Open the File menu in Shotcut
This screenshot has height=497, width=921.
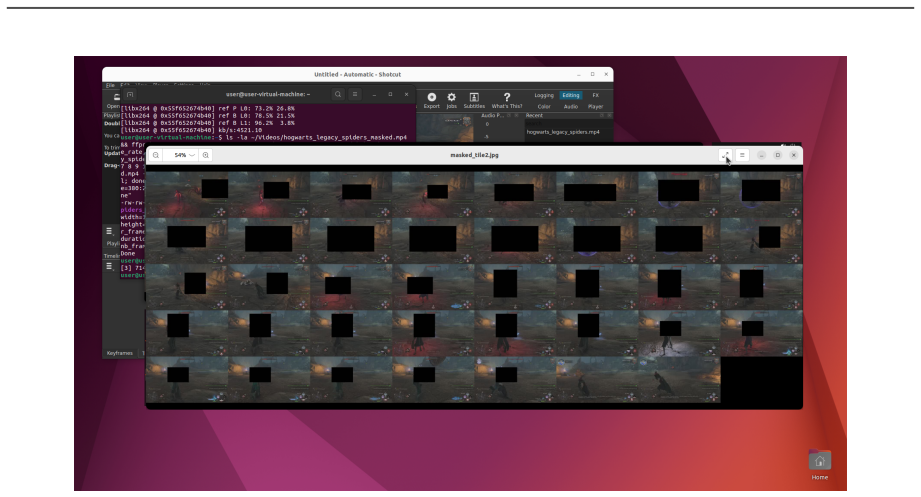pyautogui.click(x=110, y=86)
